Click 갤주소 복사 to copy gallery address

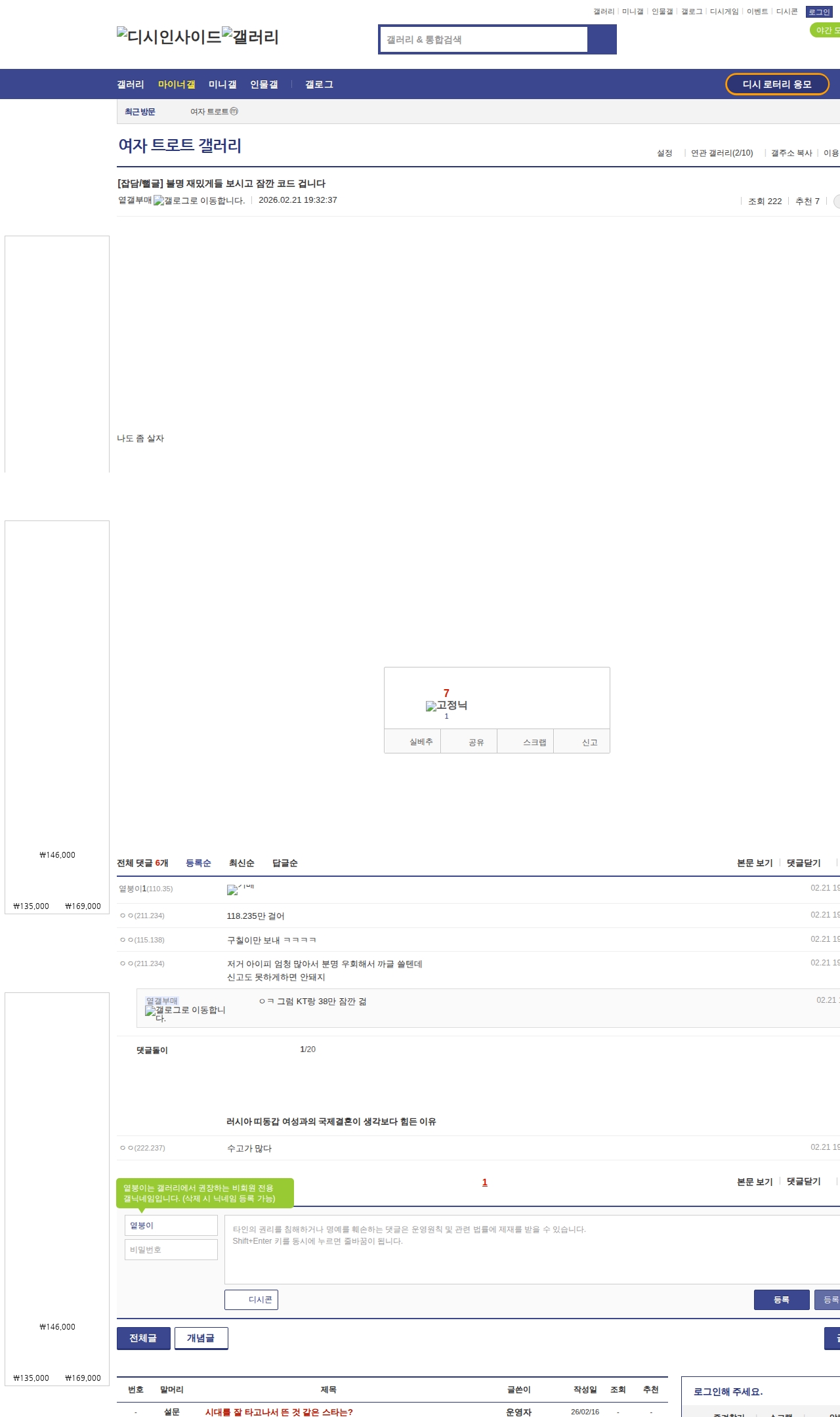tap(791, 153)
